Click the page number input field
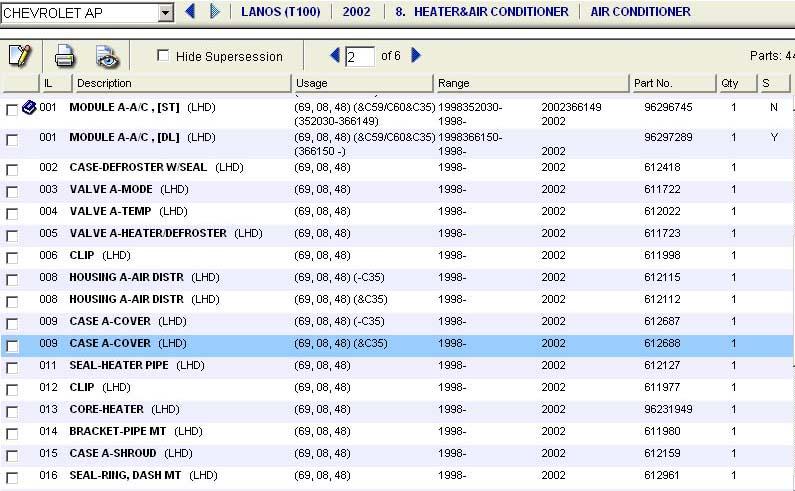 coord(359,56)
